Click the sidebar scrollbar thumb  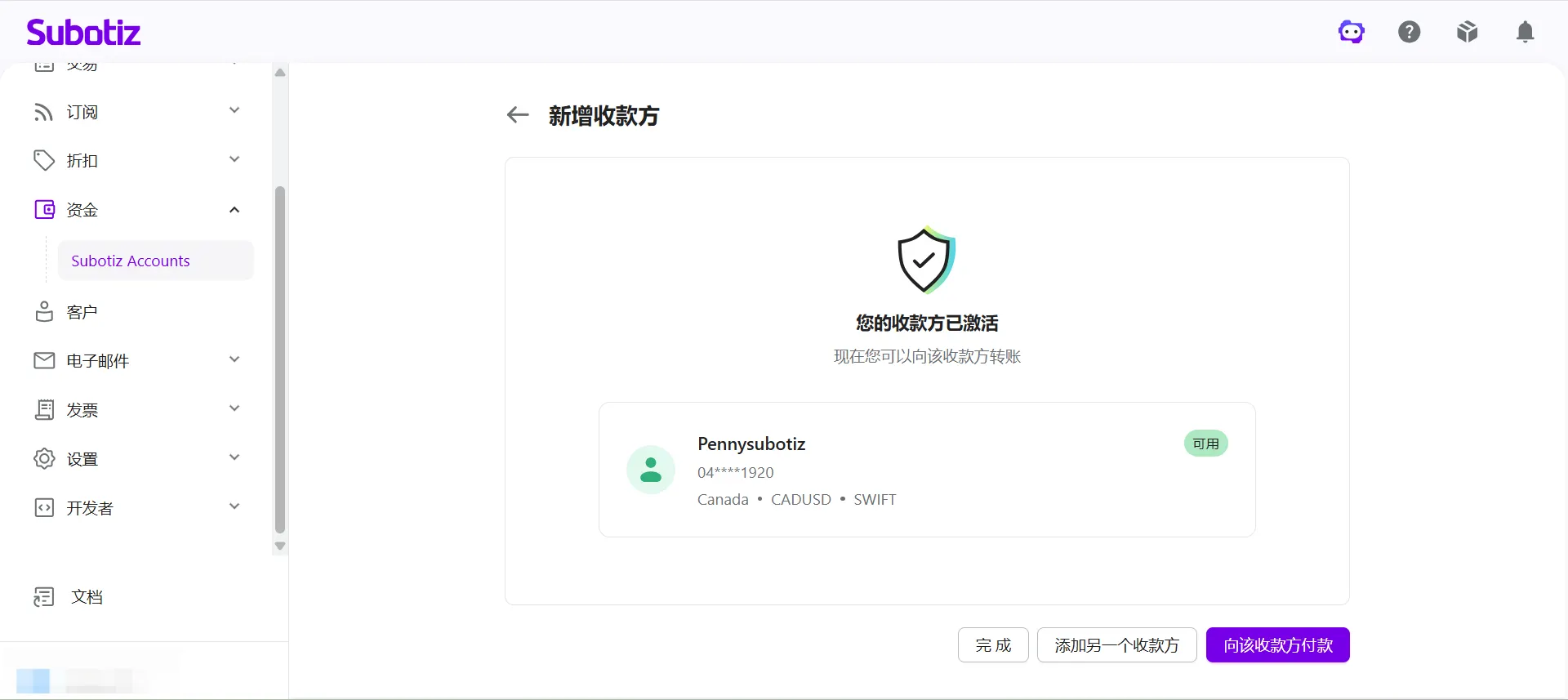pyautogui.click(x=280, y=360)
